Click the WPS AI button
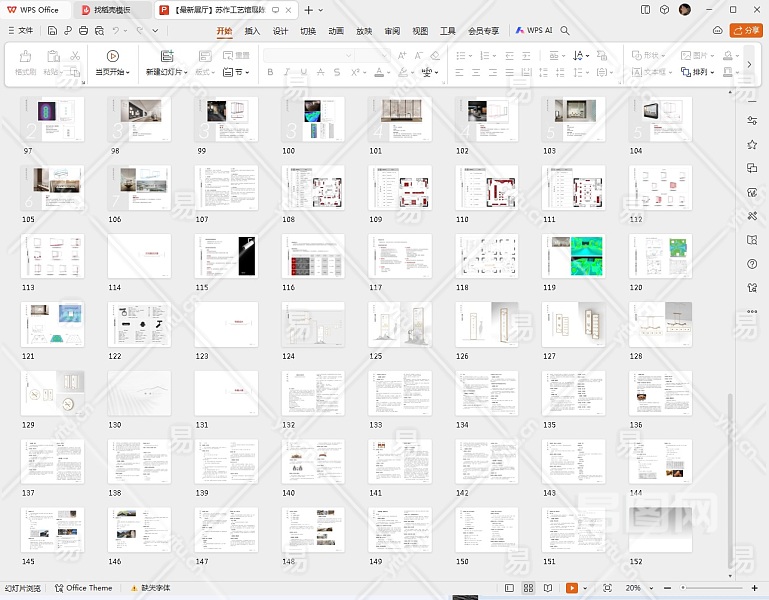This screenshot has height=600, width=769. tap(533, 31)
